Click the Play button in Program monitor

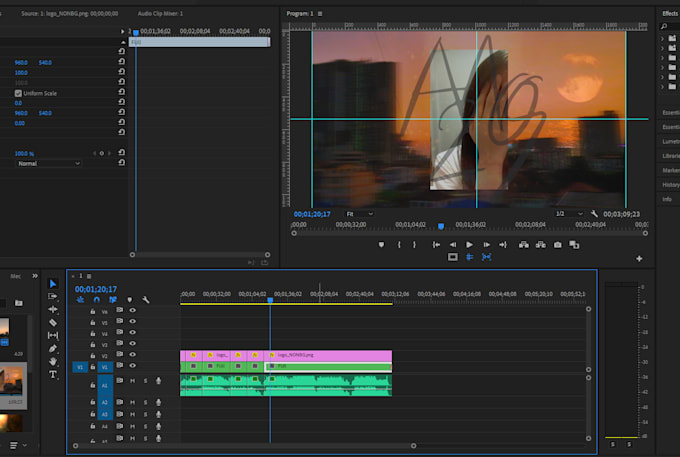pos(469,244)
